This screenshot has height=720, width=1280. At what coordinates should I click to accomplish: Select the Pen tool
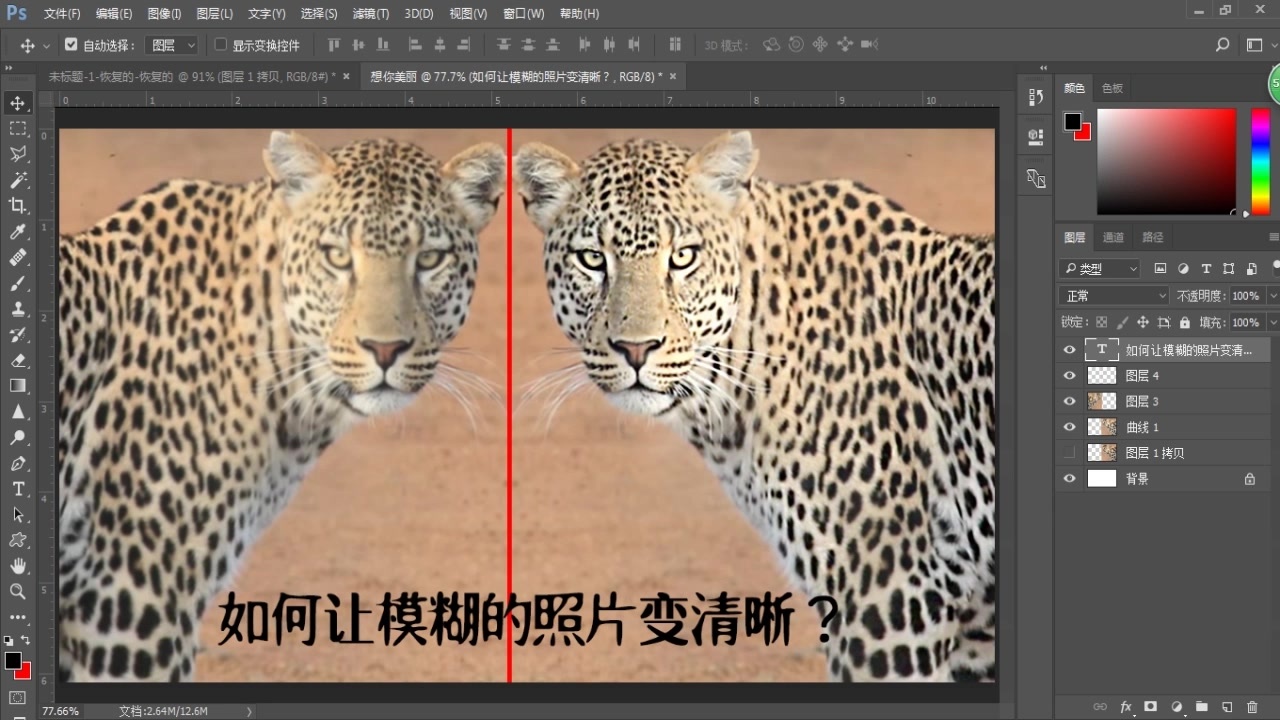coord(18,463)
